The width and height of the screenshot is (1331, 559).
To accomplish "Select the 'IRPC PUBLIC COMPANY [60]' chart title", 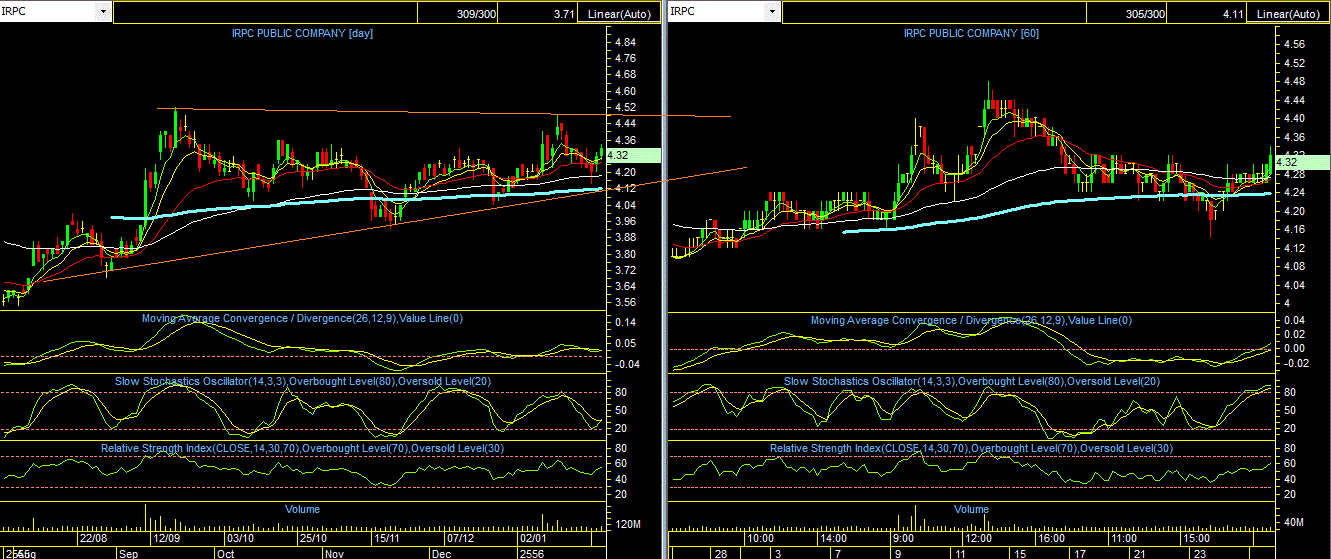I will click(x=971, y=33).
